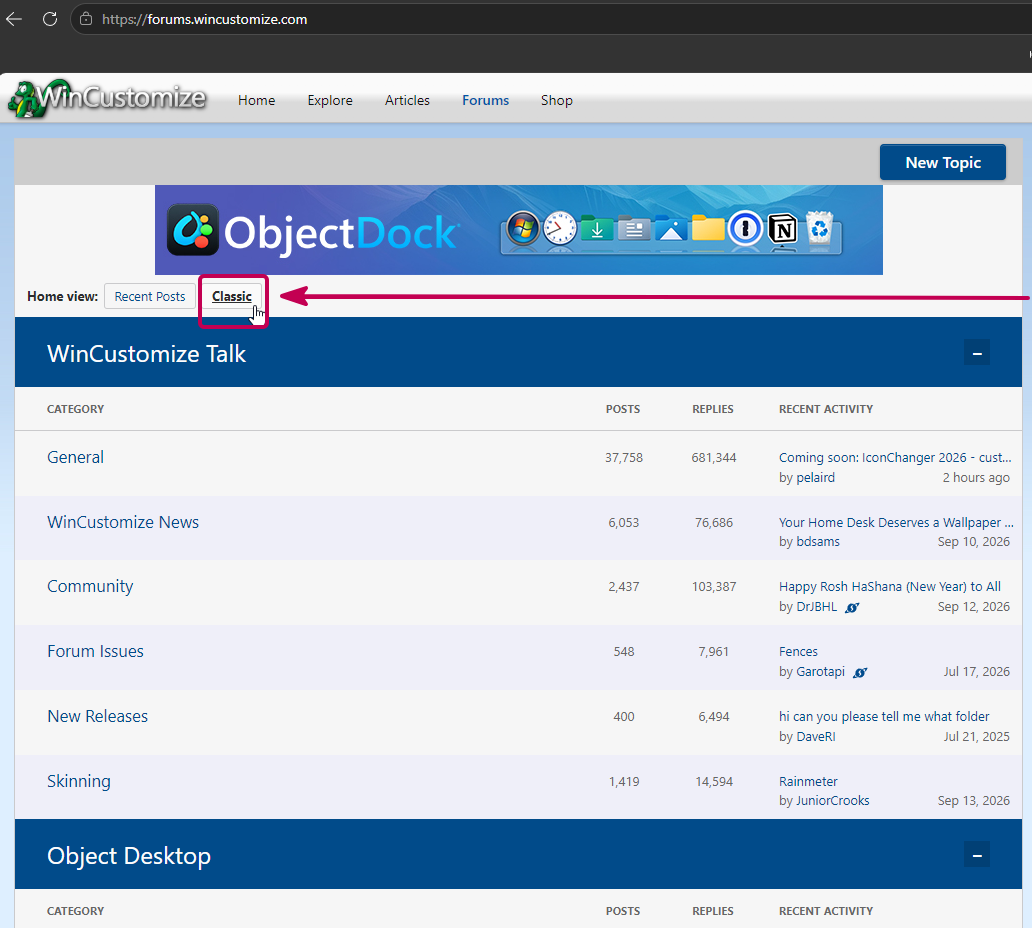Viewport: 1032px width, 928px height.
Task: Select the Classic home view
Action: 232,297
